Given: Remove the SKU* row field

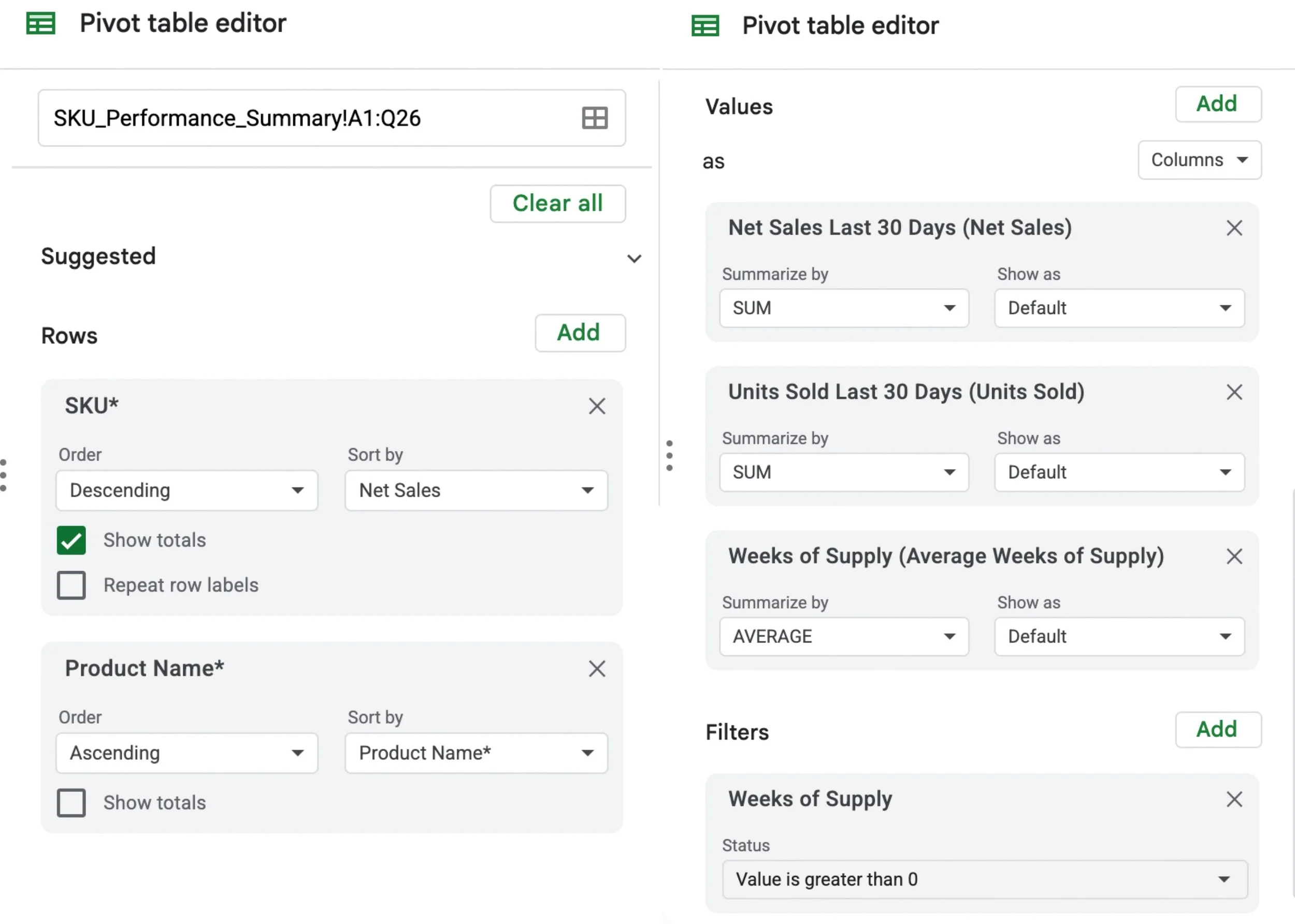Looking at the screenshot, I should point(597,406).
